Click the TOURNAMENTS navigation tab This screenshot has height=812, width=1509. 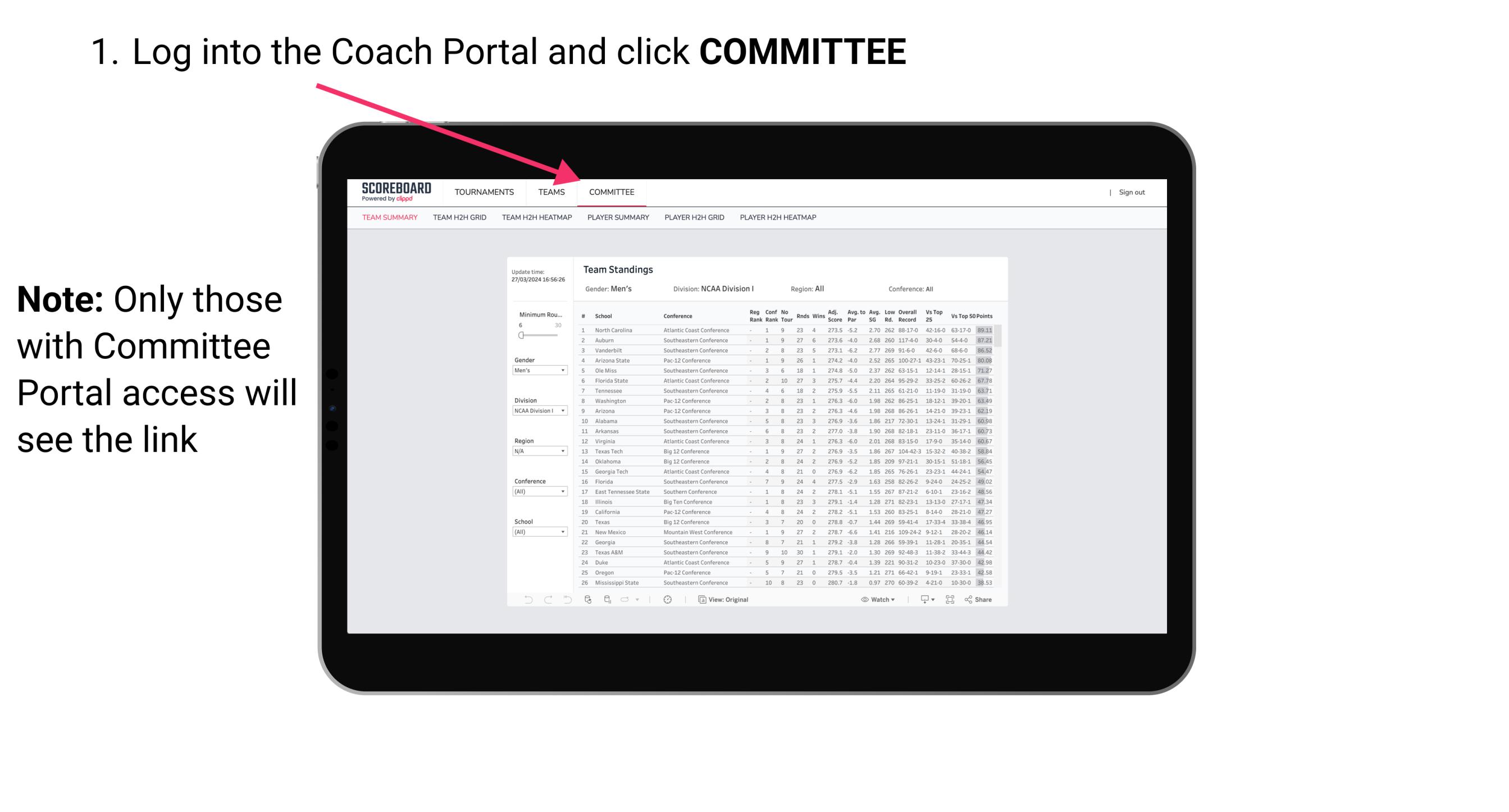(485, 192)
